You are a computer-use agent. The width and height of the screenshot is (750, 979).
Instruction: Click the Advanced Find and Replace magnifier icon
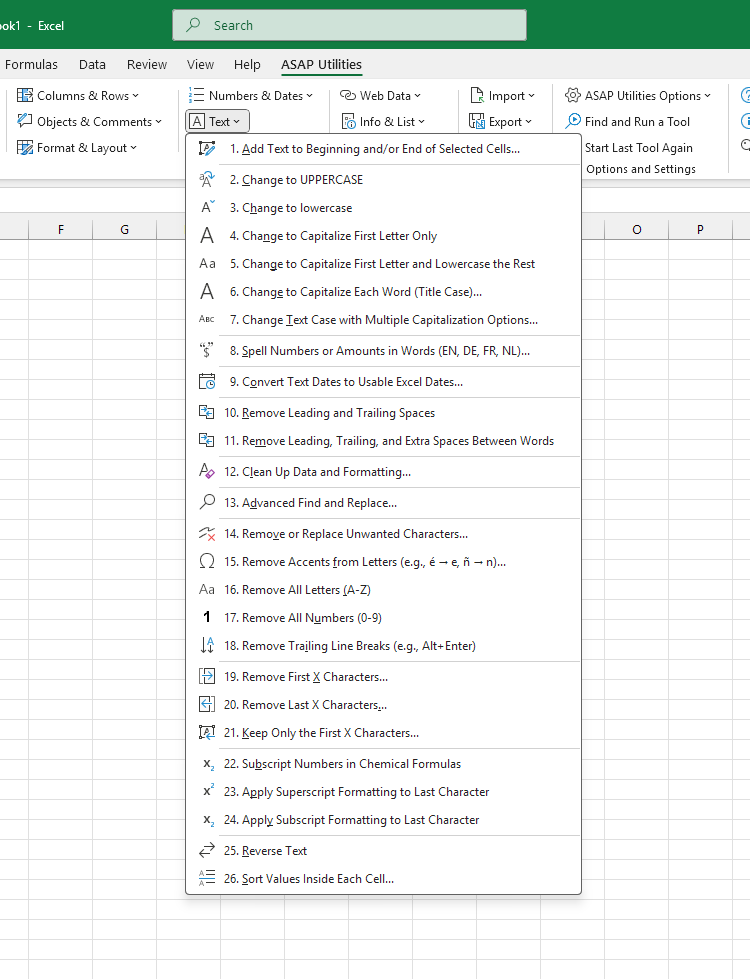pos(207,503)
